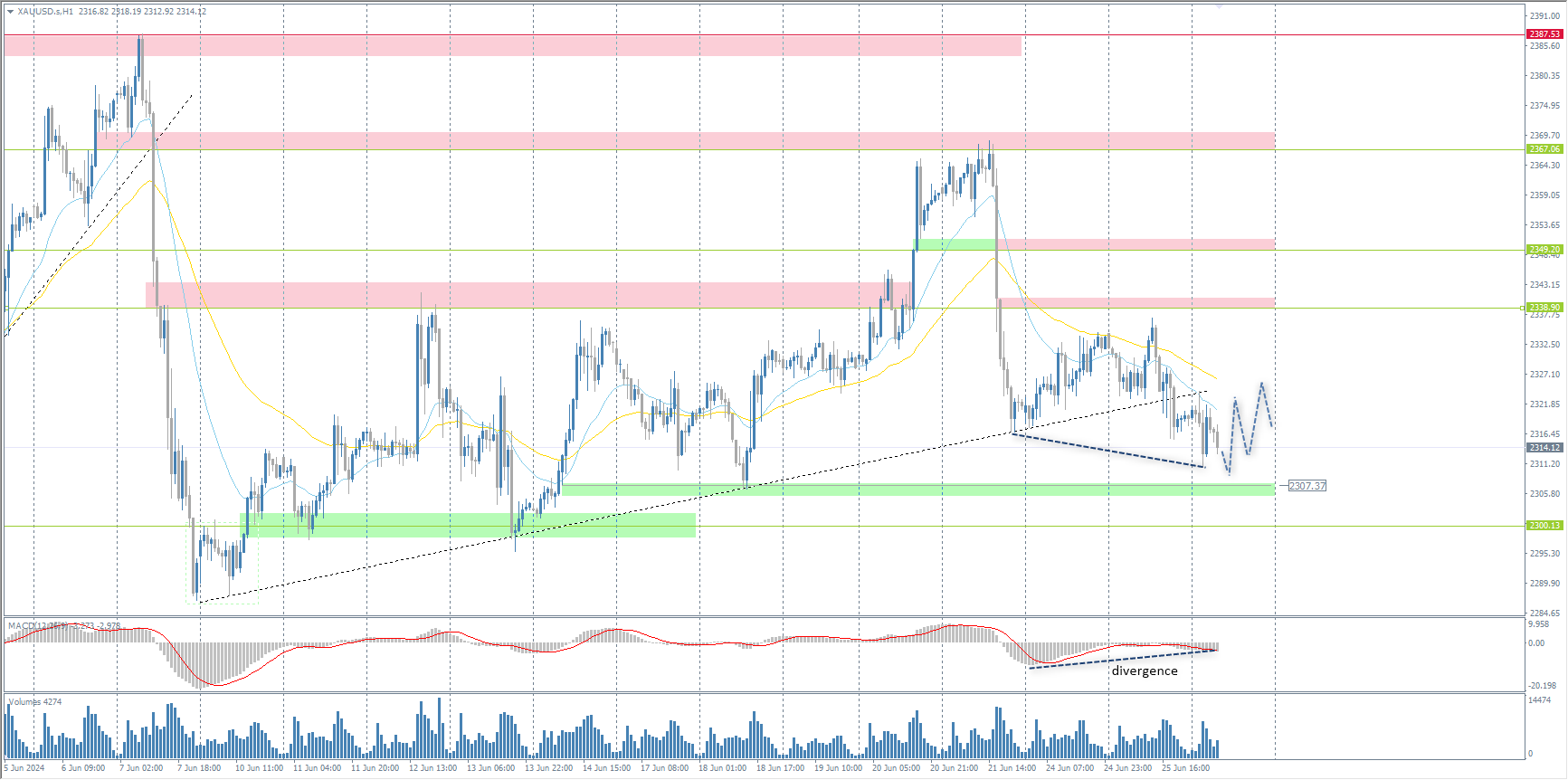
Task: Click the 18 Jun 17:00 time label
Action: tap(780, 768)
